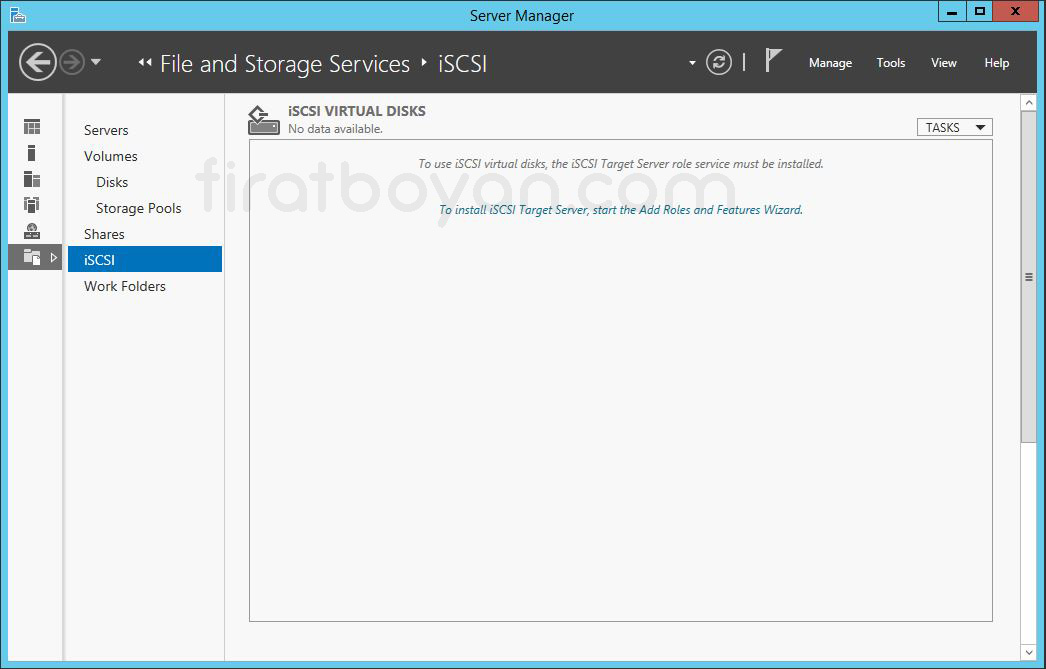Expand the File and Storage Services arrow
Screen dimensions: 1046x669
point(54,257)
